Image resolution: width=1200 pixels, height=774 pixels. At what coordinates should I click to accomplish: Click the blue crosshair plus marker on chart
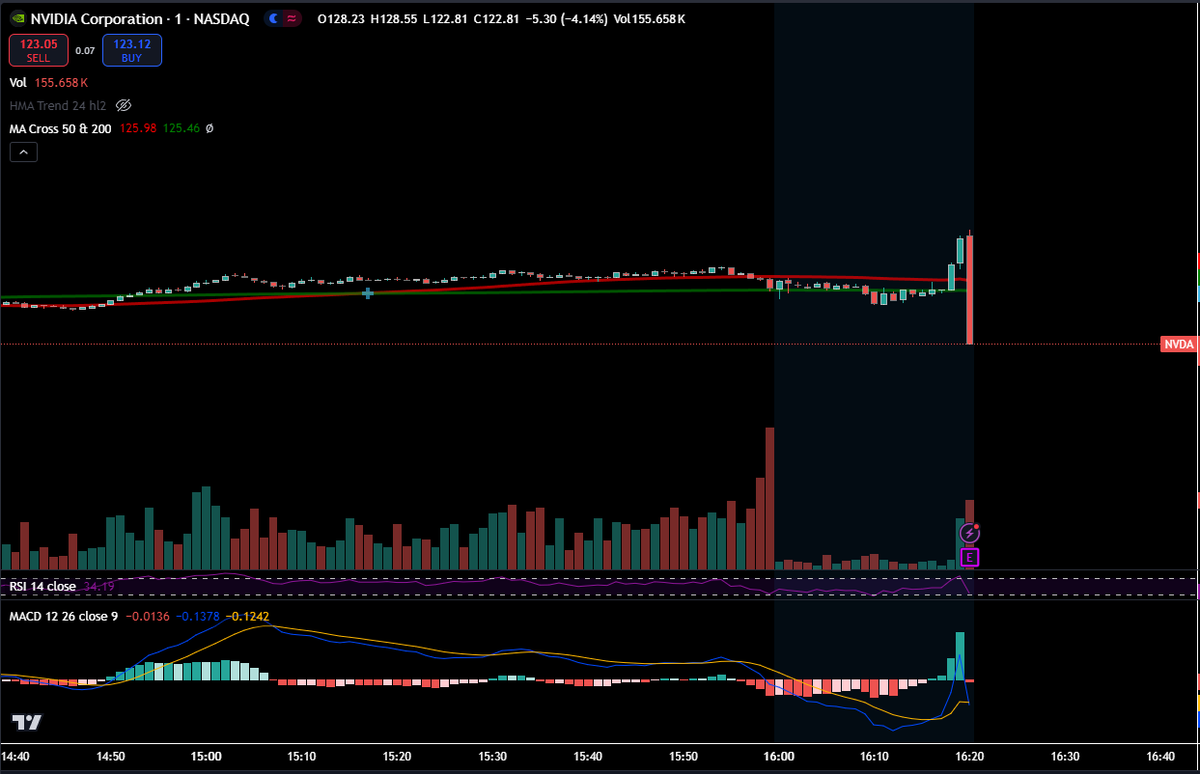coord(369,293)
